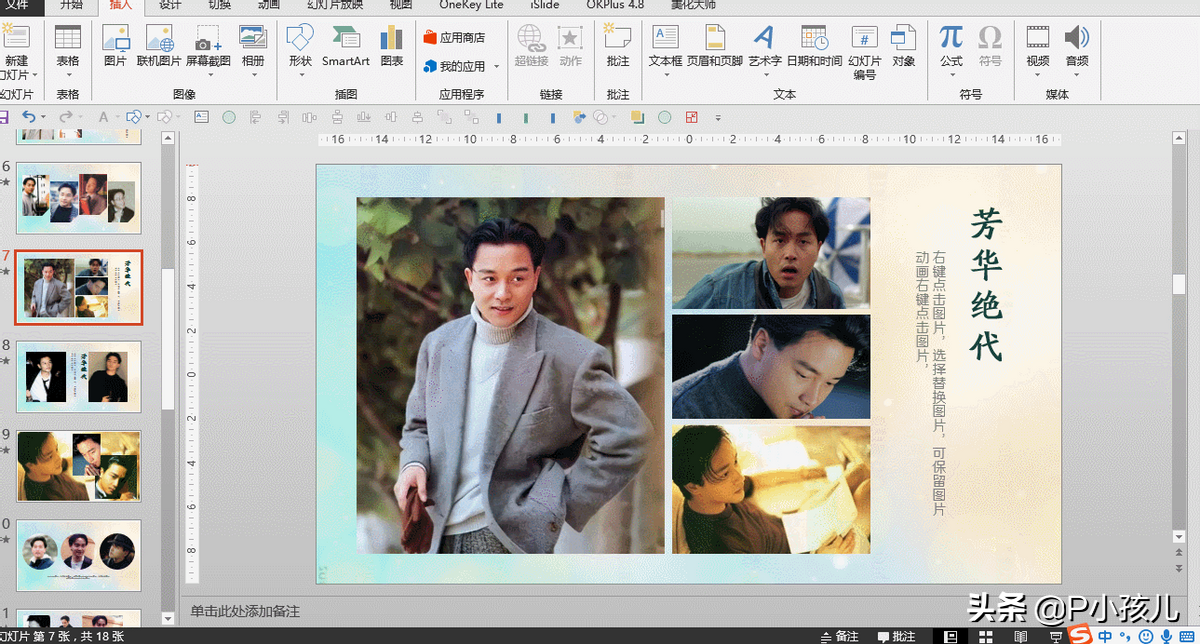Expand the font color A dropdown
The width and height of the screenshot is (1200, 644).
[x=116, y=118]
